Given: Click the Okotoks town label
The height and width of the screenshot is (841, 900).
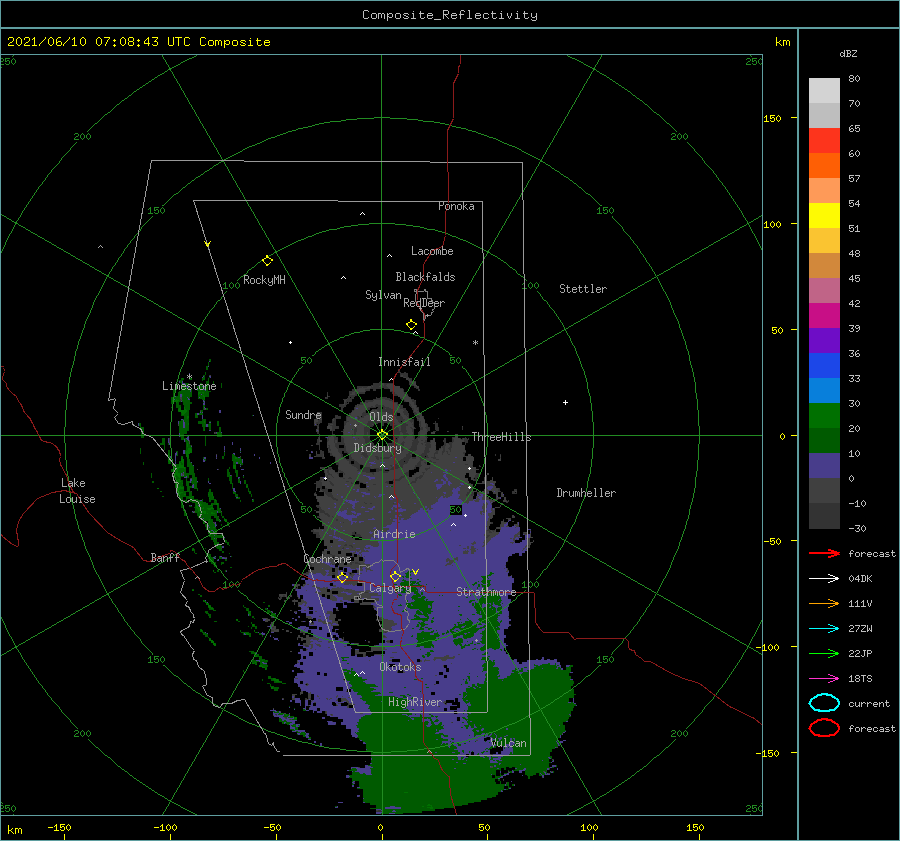Looking at the screenshot, I should coord(400,667).
